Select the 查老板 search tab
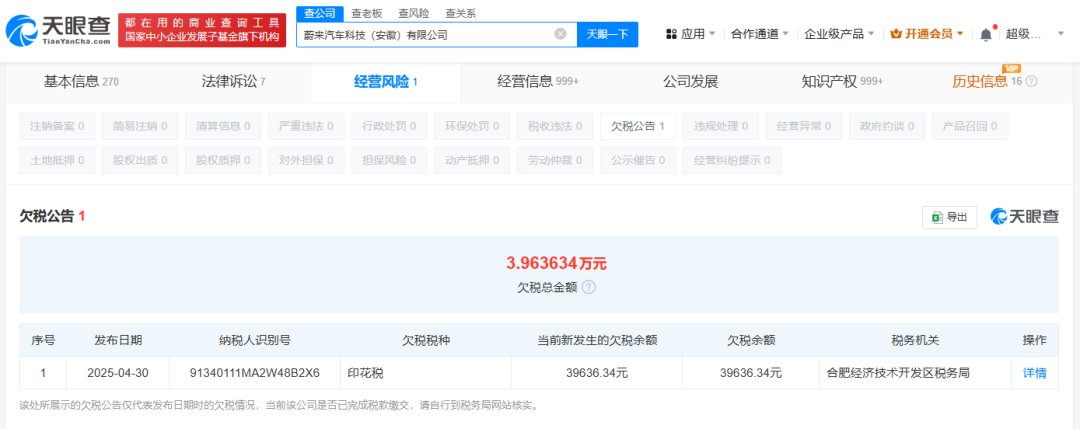 point(366,14)
